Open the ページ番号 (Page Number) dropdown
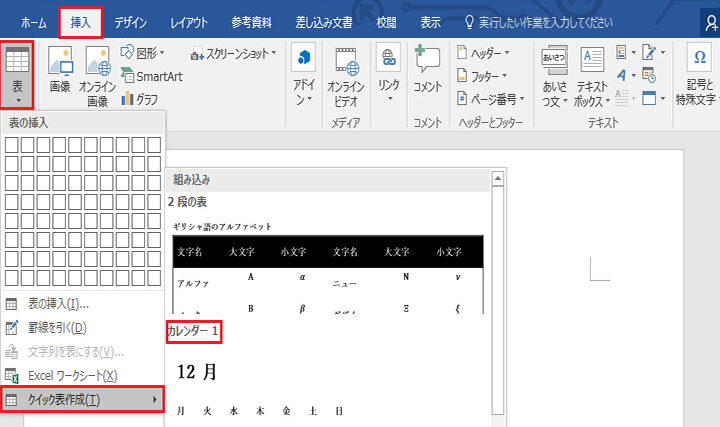The height and width of the screenshot is (427, 720). pos(490,98)
